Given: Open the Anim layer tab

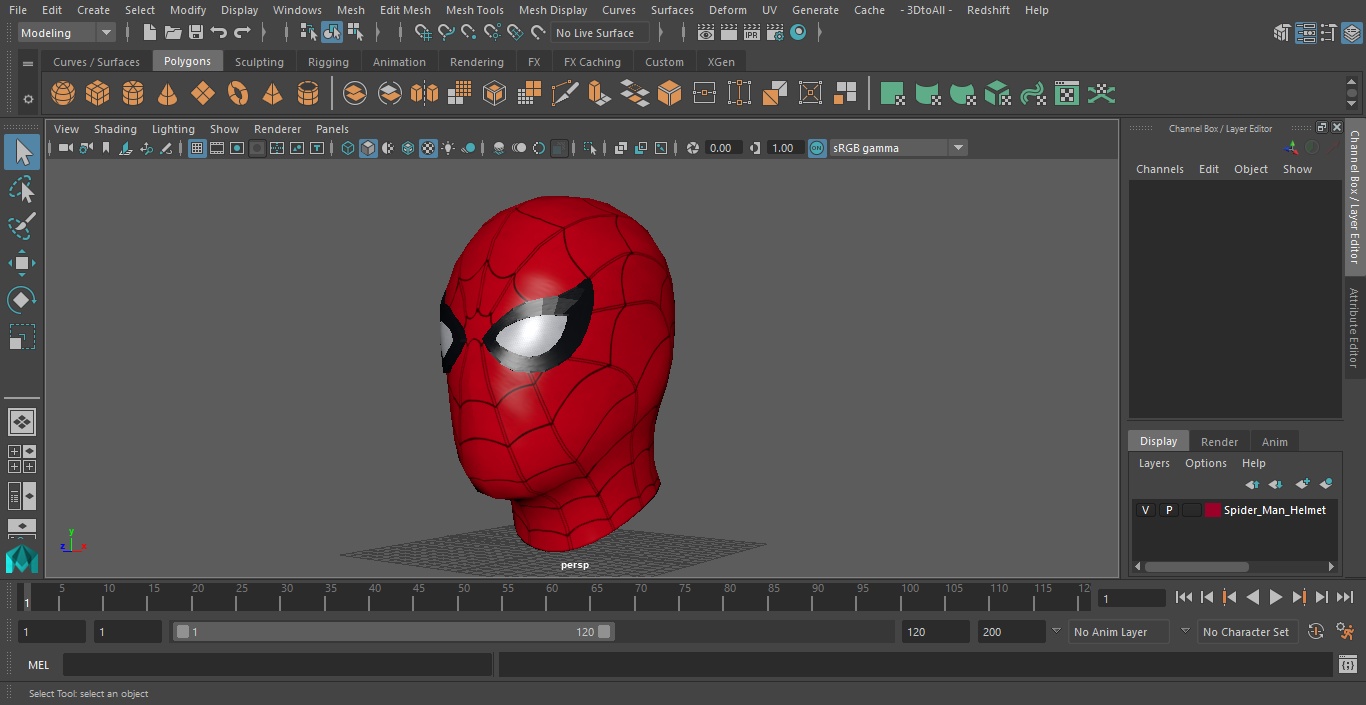Looking at the screenshot, I should [x=1274, y=442].
